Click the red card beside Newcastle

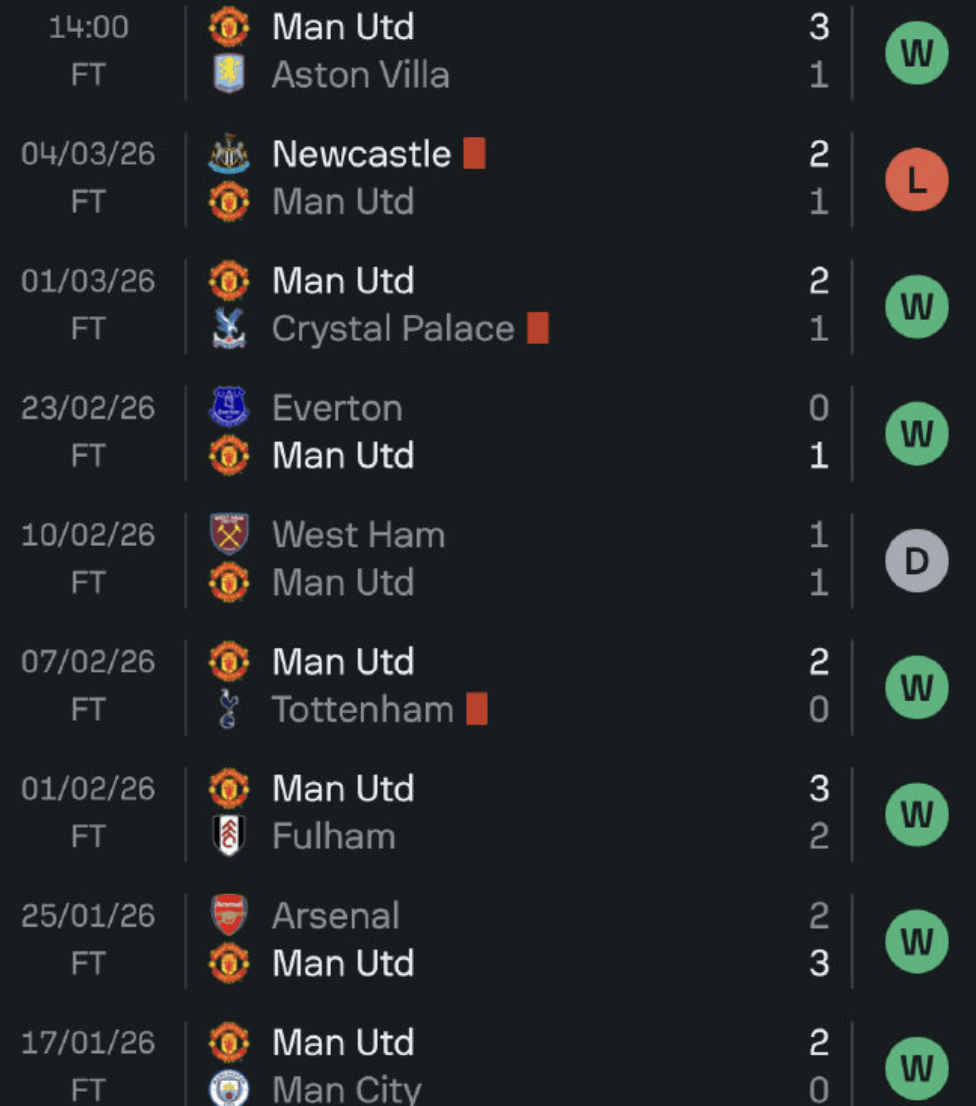point(474,154)
